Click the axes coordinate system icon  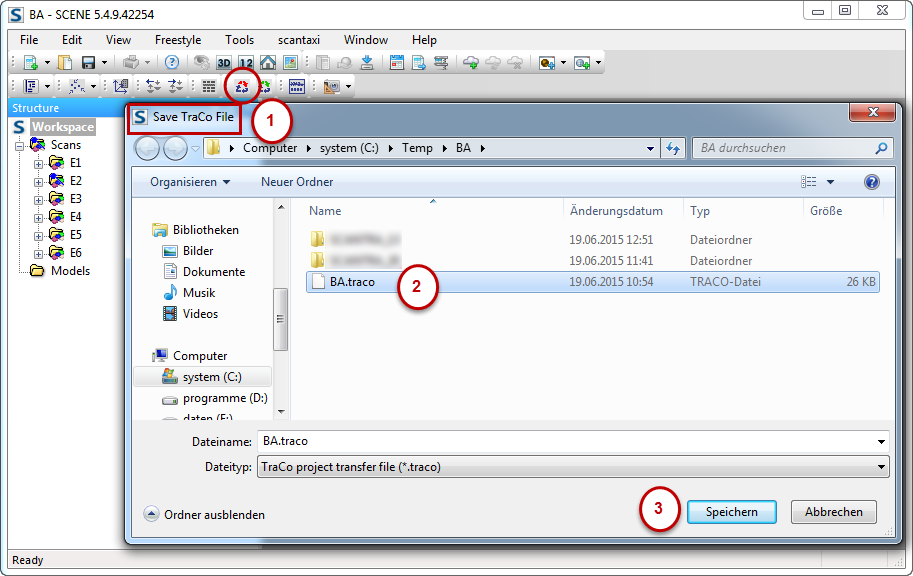pos(121,87)
